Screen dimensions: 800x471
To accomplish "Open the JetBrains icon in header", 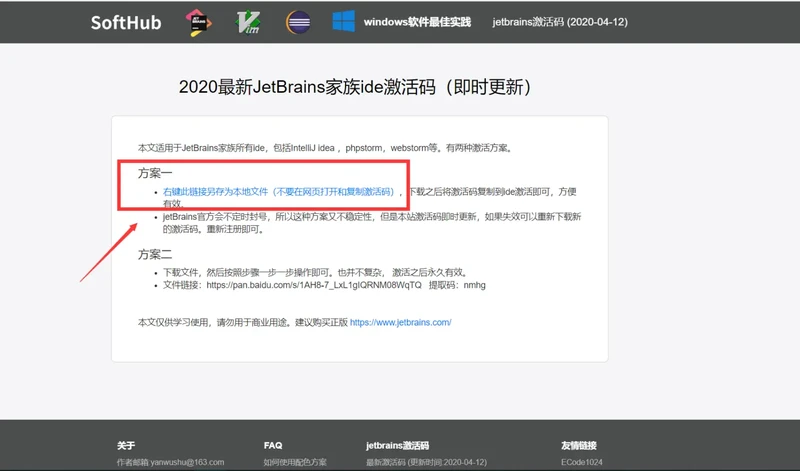I will click(x=200, y=22).
